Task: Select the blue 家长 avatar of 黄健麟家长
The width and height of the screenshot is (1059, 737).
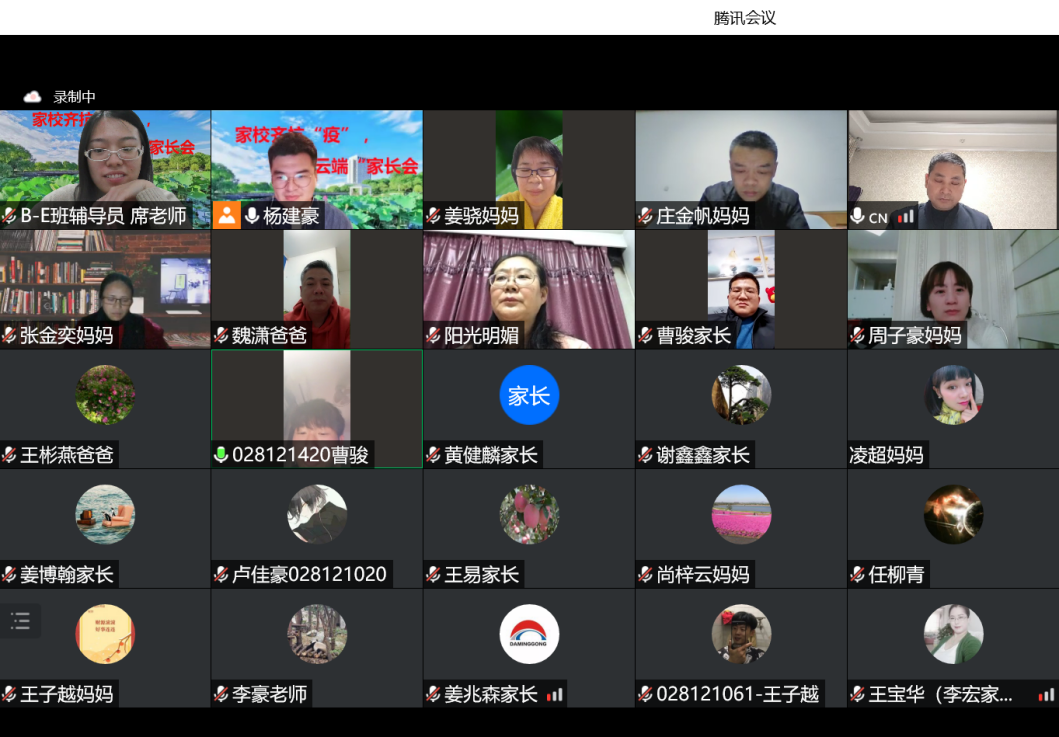Action: pos(529,395)
